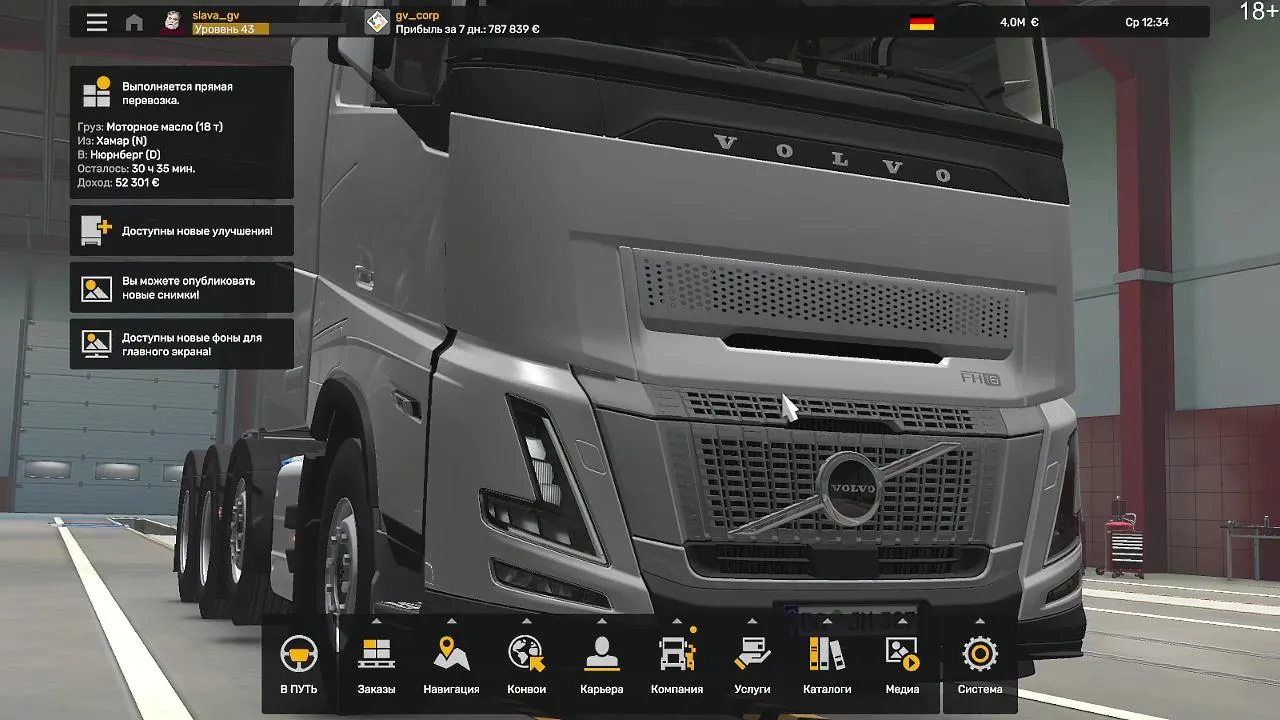Viewport: 1280px width, 720px height.
Task: Click remaining time 30 ч 35 мин.
Action: coord(163,169)
